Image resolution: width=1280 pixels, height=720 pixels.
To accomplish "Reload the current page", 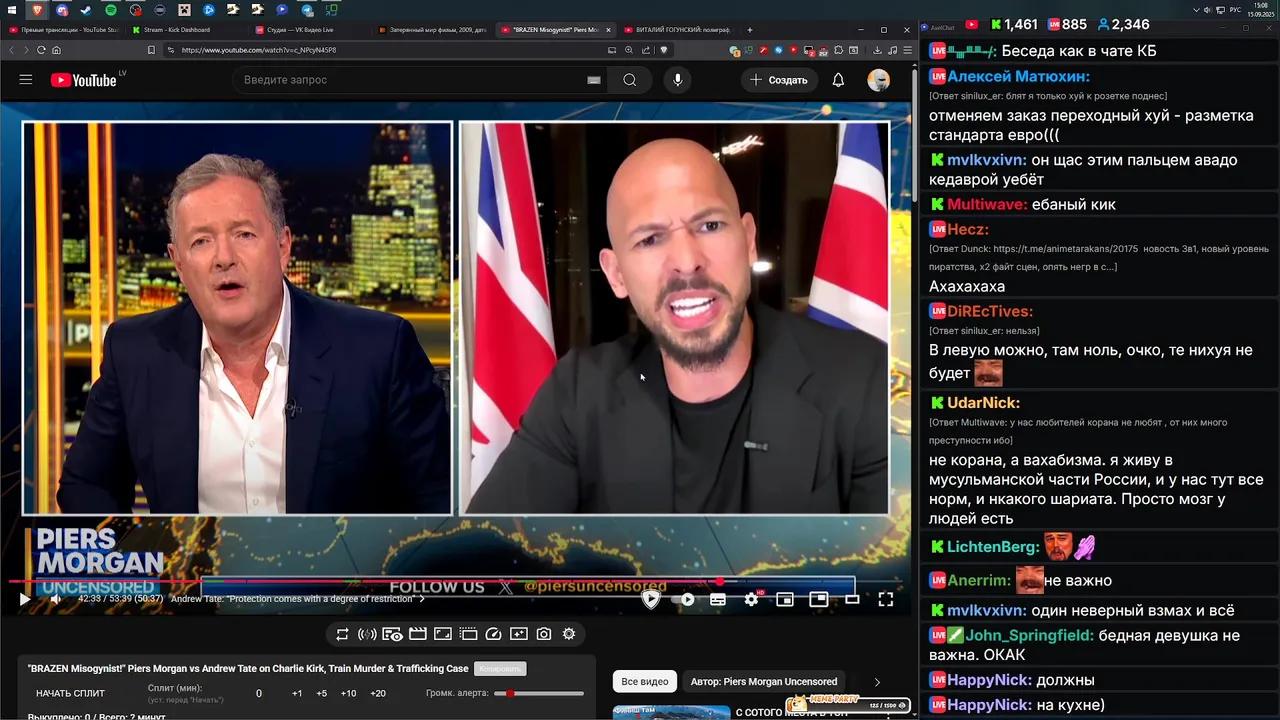I will 41,50.
